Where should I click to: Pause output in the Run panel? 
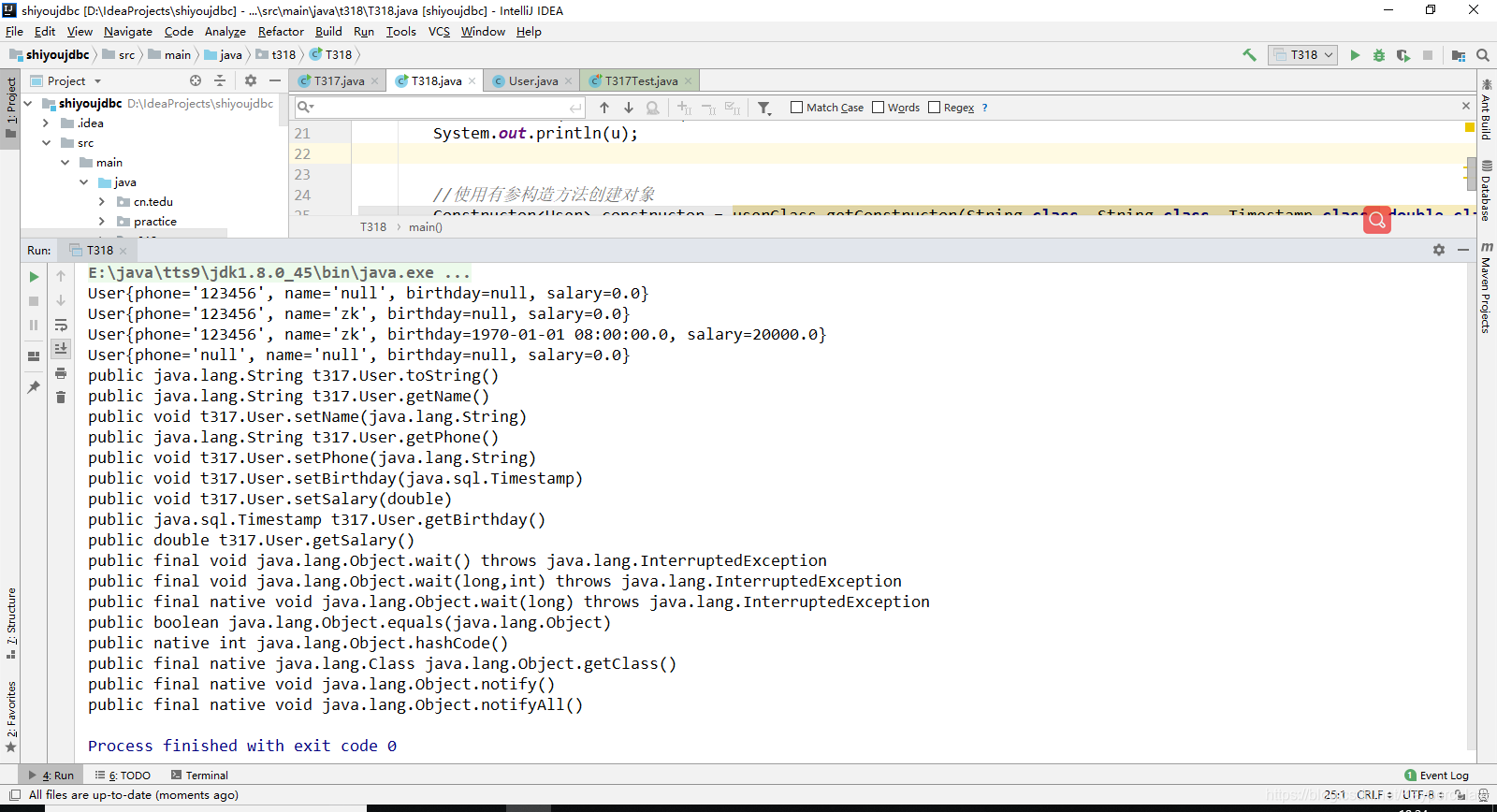tap(34, 325)
